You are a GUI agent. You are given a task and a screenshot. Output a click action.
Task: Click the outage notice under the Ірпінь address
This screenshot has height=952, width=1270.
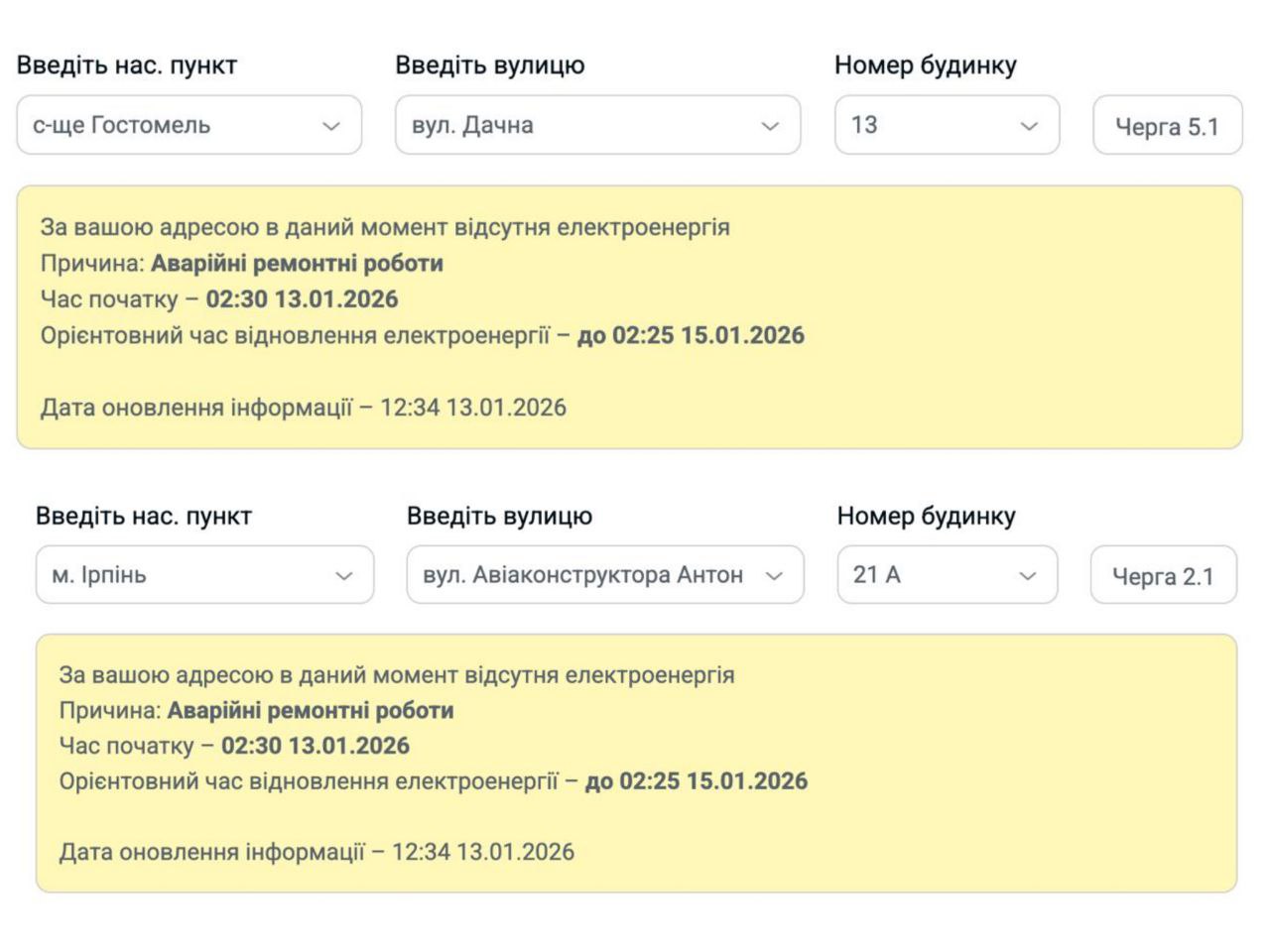[x=636, y=764]
